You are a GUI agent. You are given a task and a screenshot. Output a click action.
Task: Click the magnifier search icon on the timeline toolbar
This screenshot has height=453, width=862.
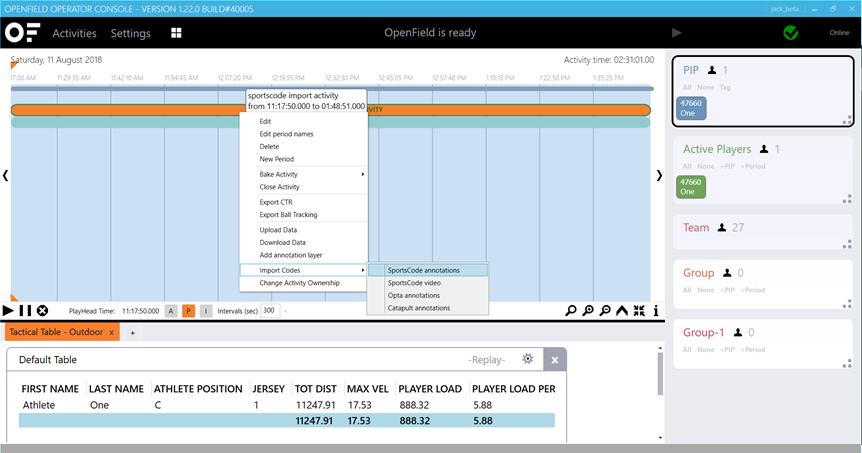pos(571,311)
